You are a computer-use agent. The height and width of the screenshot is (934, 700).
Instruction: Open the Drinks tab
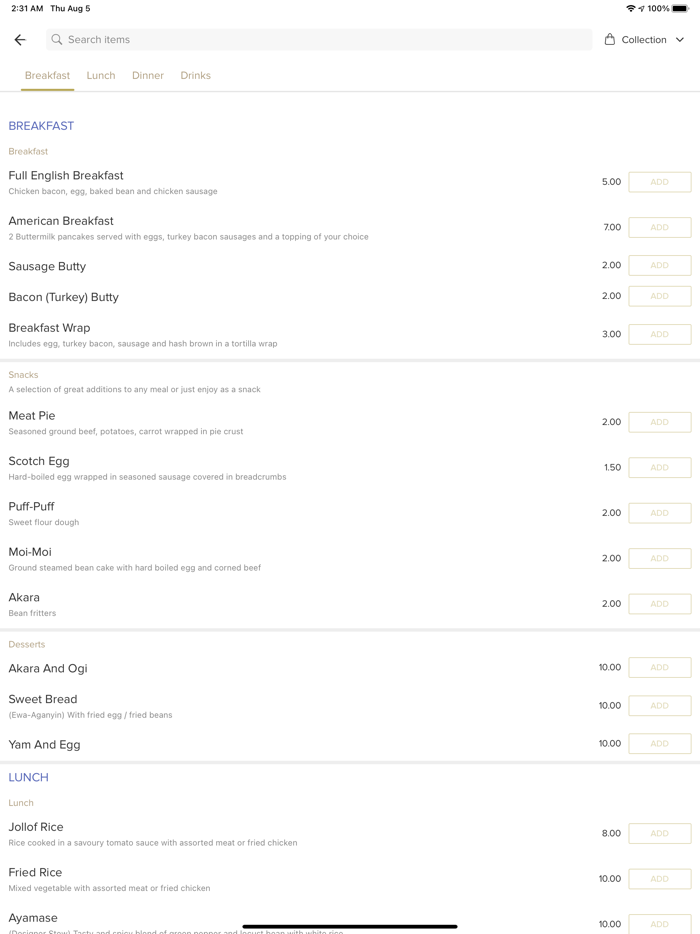pyautogui.click(x=195, y=76)
